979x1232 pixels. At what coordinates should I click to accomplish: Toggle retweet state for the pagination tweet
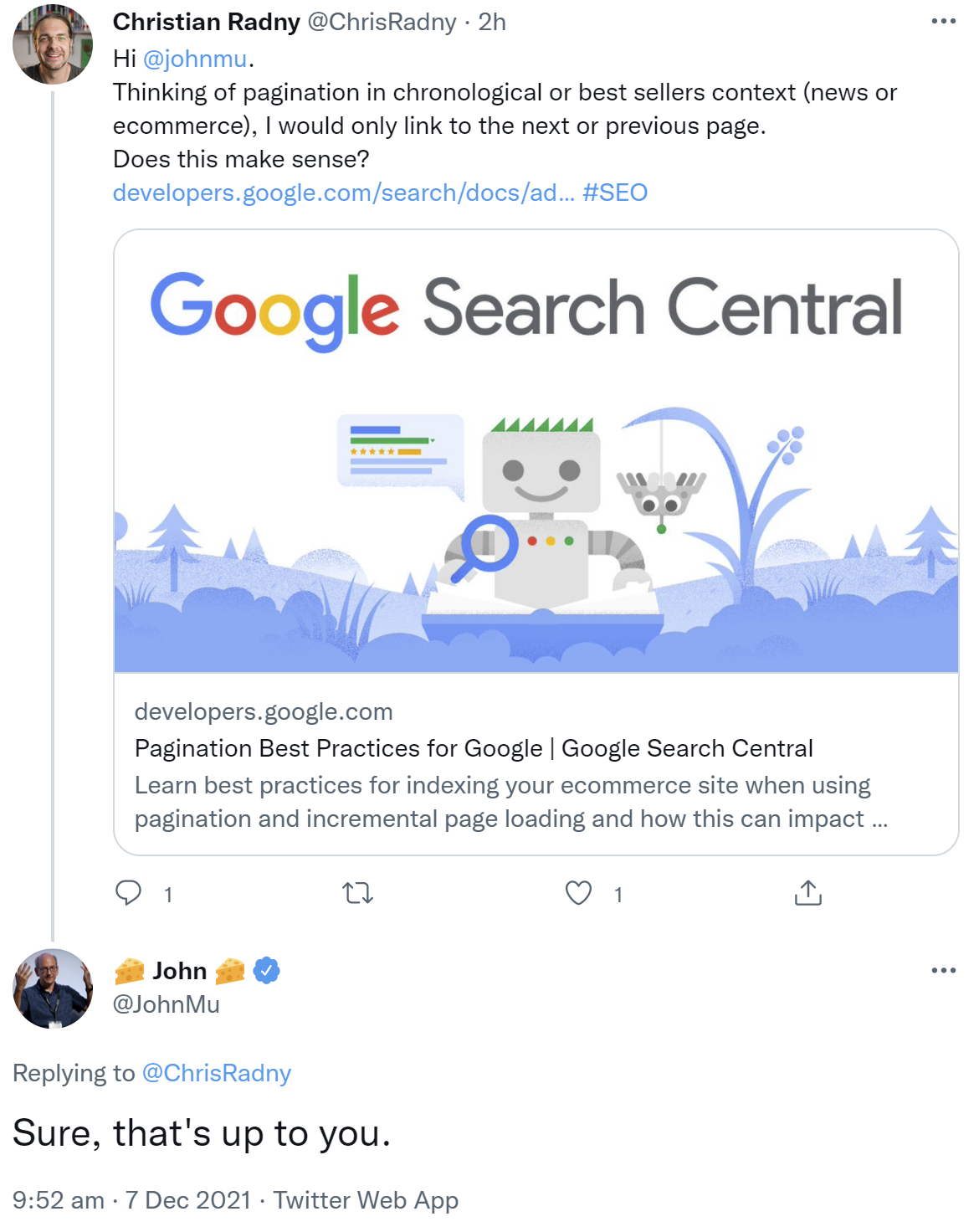[358, 894]
